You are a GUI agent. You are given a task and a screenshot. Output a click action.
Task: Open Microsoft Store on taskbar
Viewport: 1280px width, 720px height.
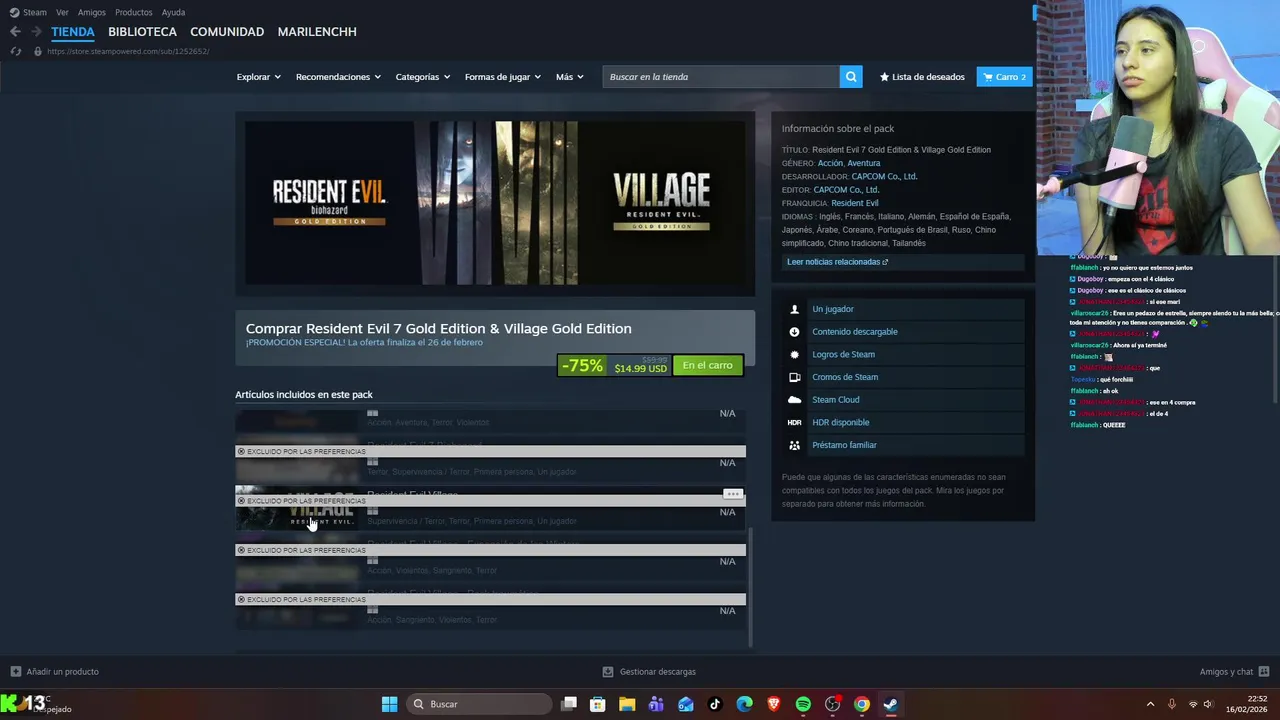(598, 704)
